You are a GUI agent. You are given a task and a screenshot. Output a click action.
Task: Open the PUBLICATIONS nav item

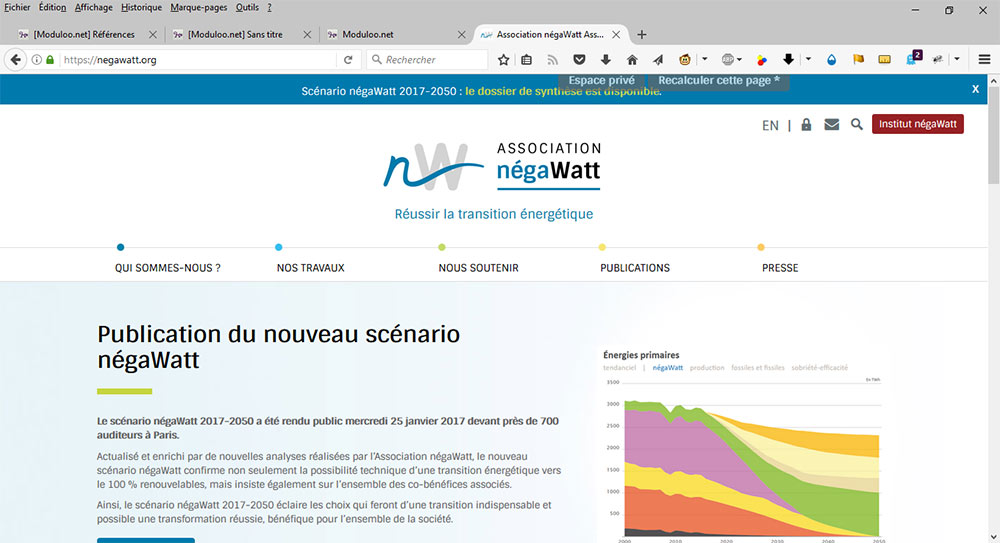click(635, 268)
